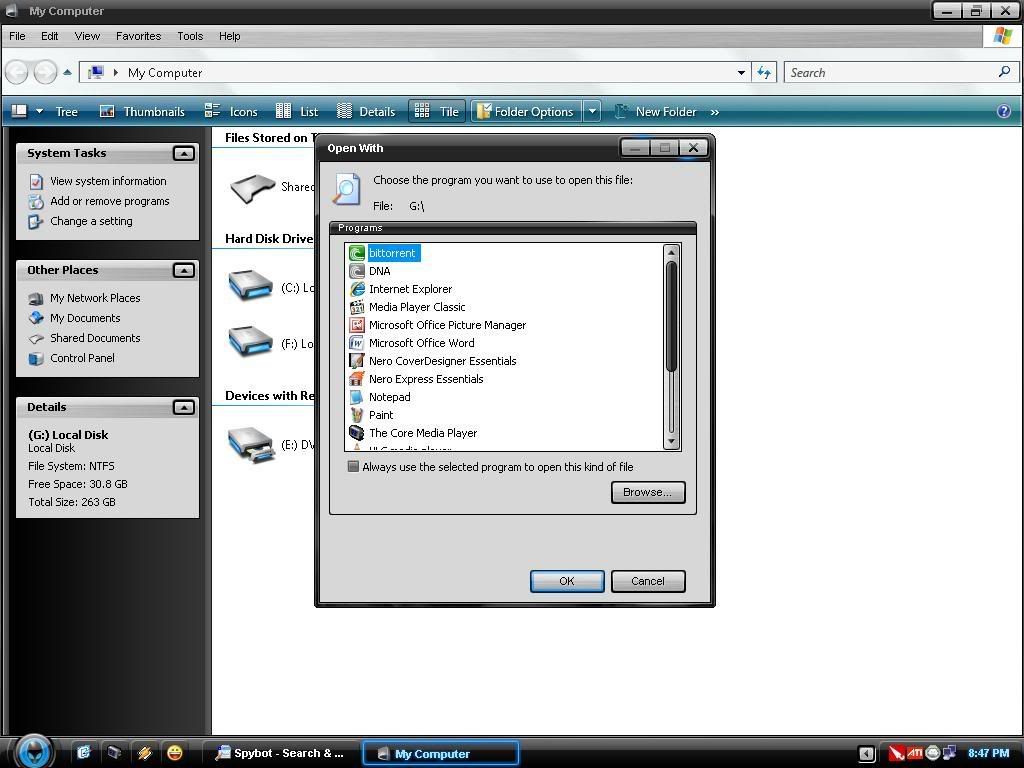Click the refresh button beside address bar
The width and height of the screenshot is (1024, 768).
click(x=764, y=72)
